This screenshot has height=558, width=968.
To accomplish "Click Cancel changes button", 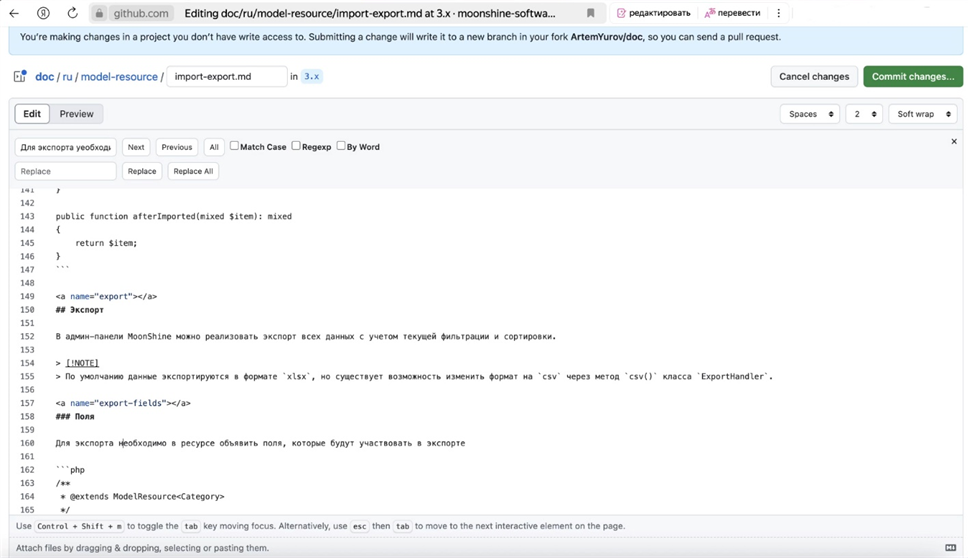I will pyautogui.click(x=814, y=77).
